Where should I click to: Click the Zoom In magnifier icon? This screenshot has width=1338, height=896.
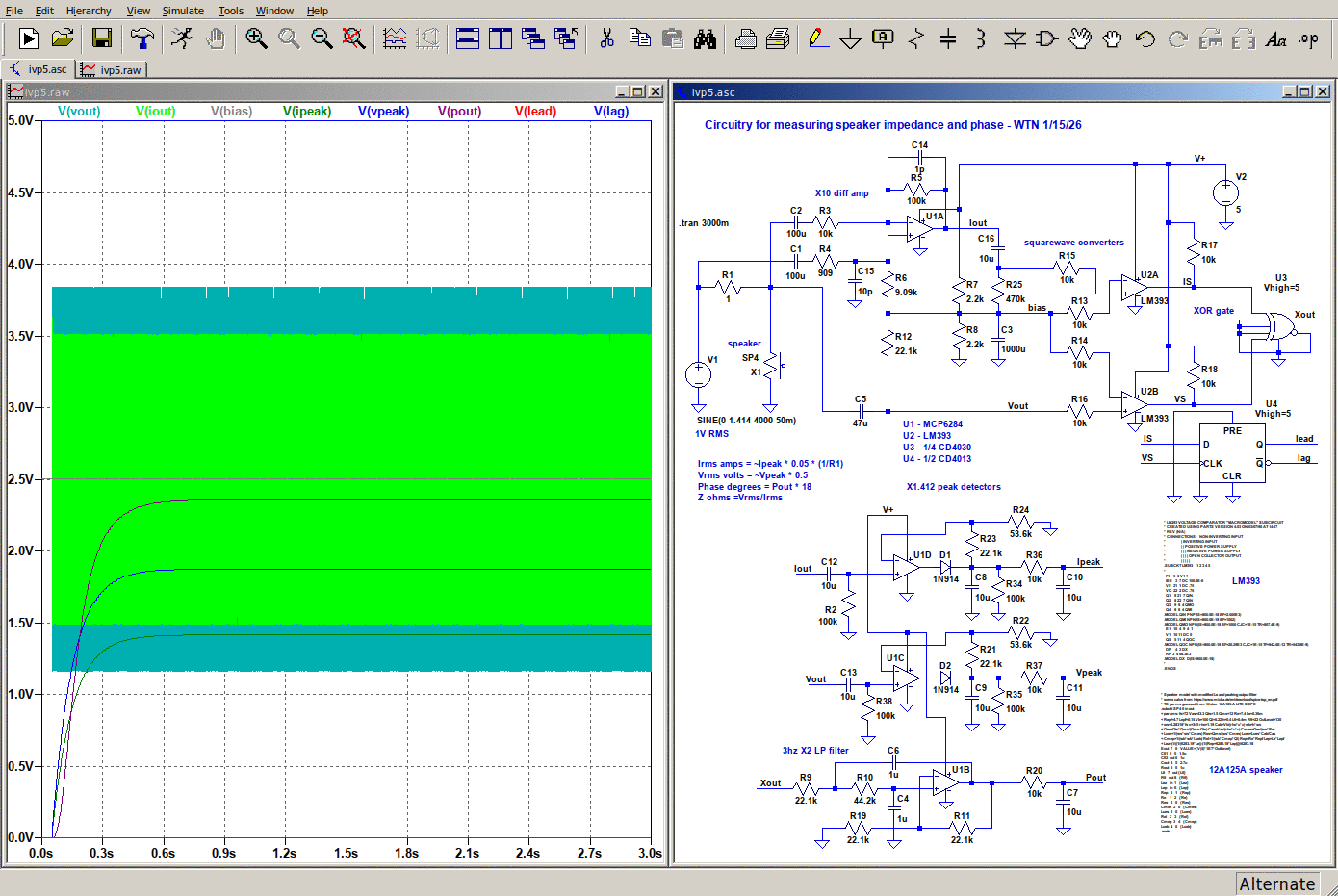(x=256, y=38)
